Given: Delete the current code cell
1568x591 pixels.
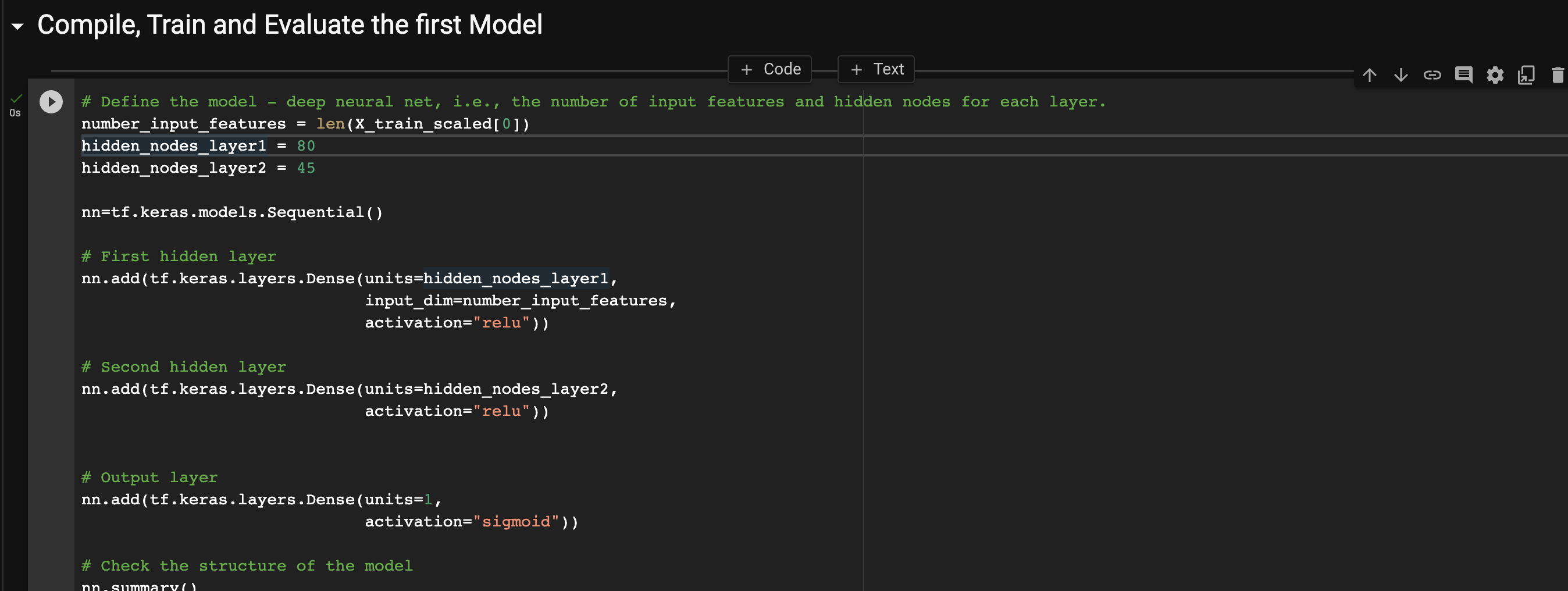Looking at the screenshot, I should pos(1558,75).
